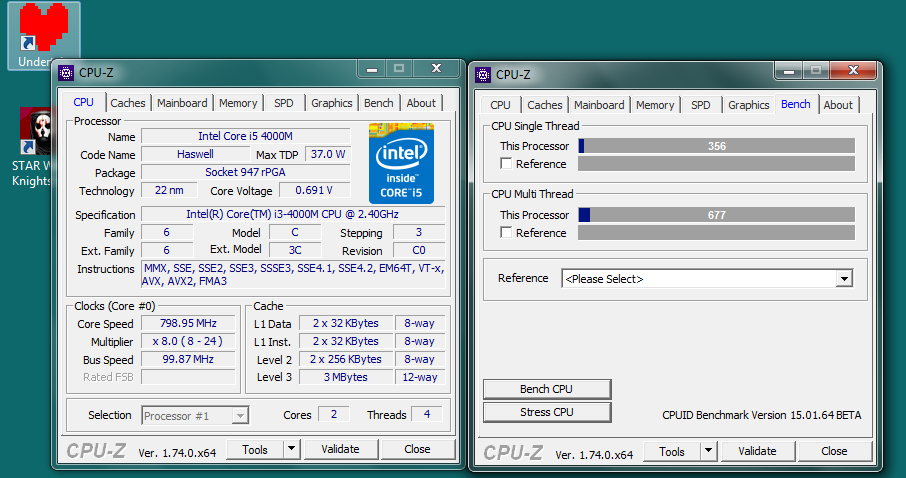Click the Revision value C0
The height and width of the screenshot is (478, 906).
[419, 250]
